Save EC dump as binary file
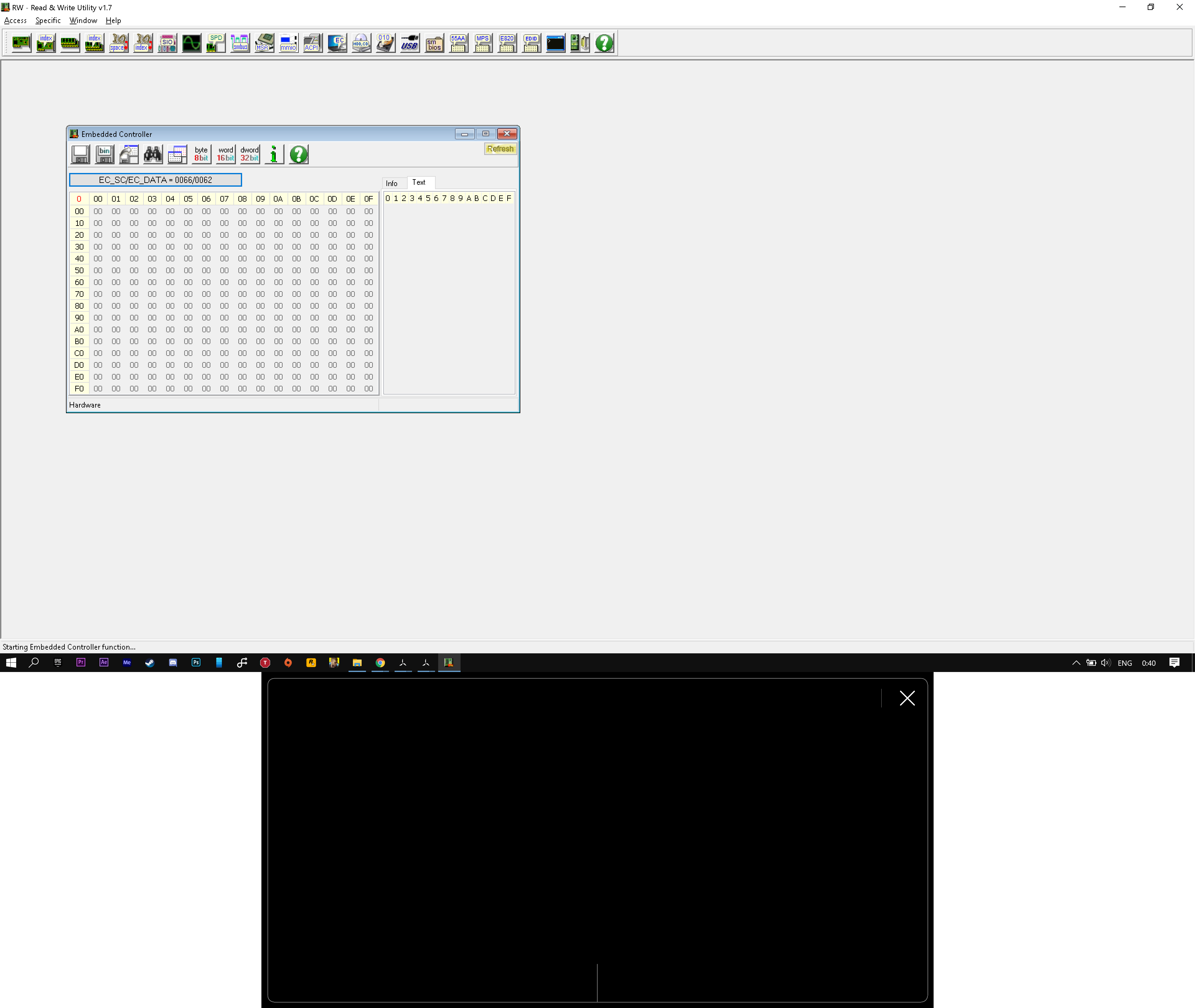The image size is (1195, 1008). click(x=104, y=154)
